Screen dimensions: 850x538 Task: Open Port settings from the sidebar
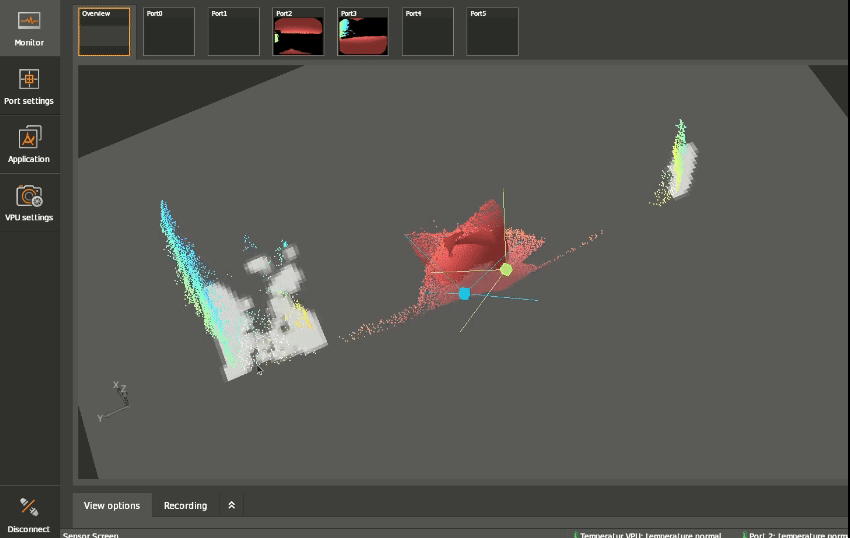[29, 86]
